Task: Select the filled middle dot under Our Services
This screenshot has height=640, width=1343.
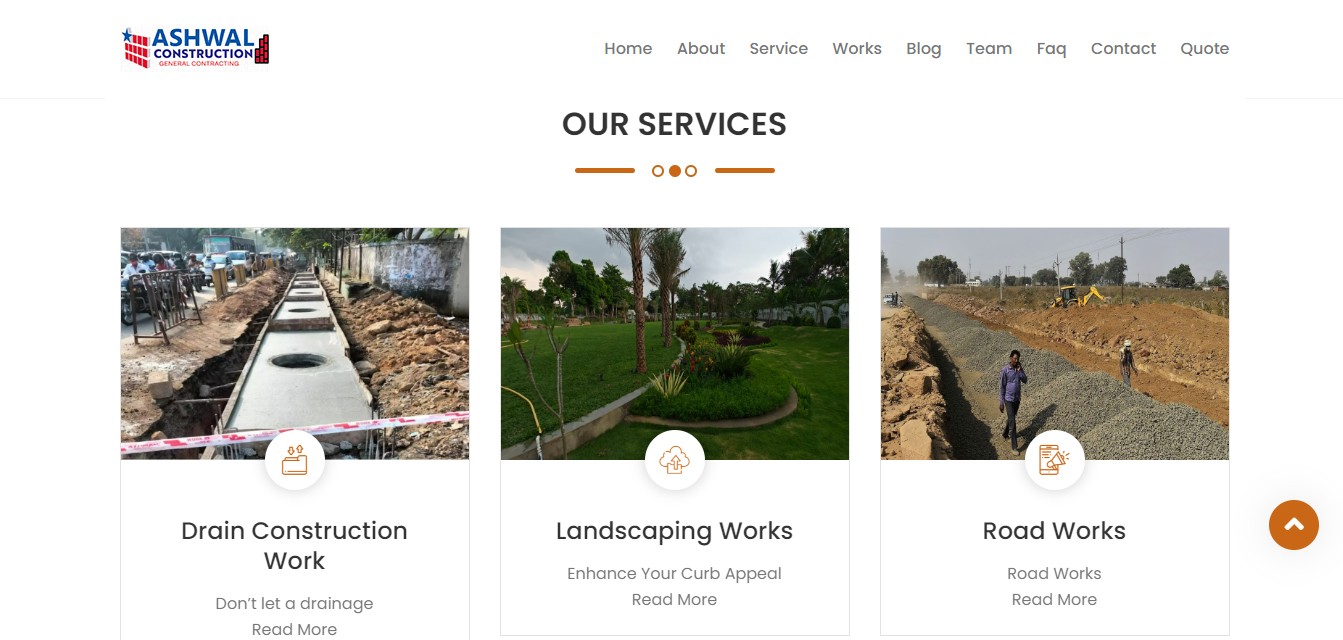Action: (675, 171)
